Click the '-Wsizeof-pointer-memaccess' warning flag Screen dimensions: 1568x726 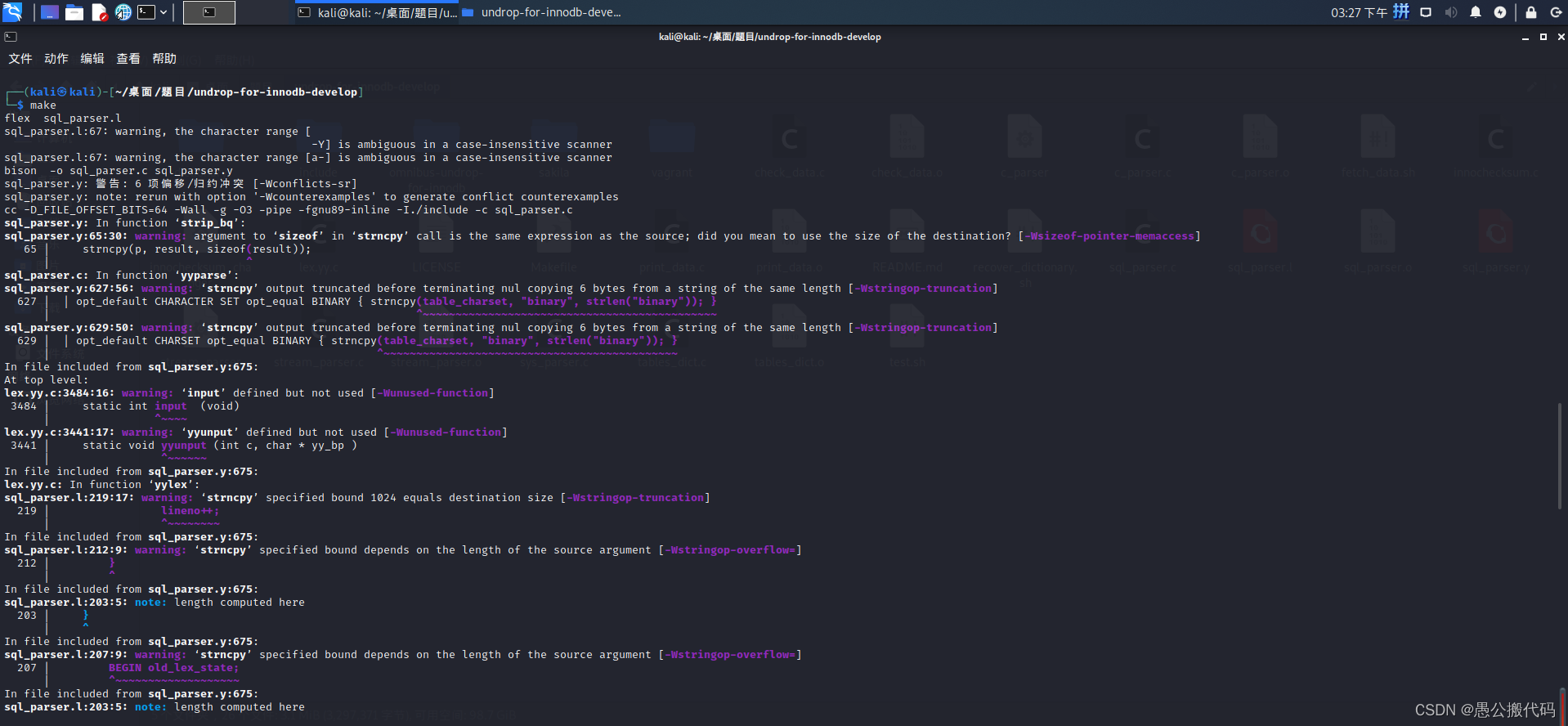1109,236
